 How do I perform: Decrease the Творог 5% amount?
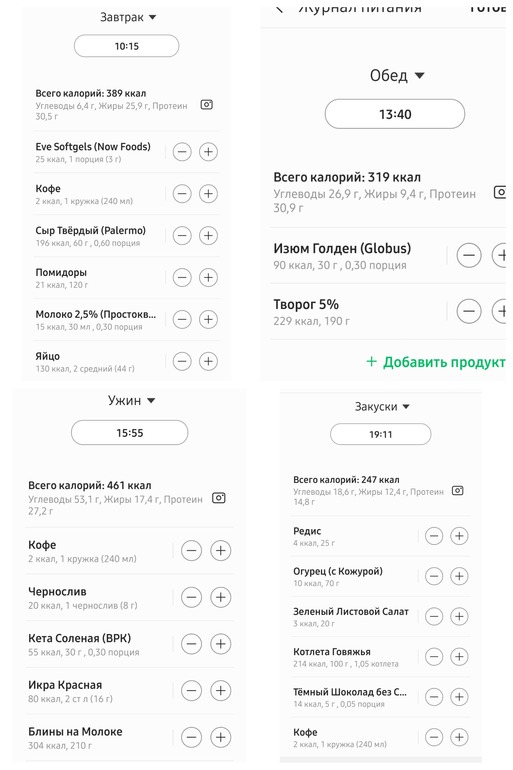[x=469, y=311]
